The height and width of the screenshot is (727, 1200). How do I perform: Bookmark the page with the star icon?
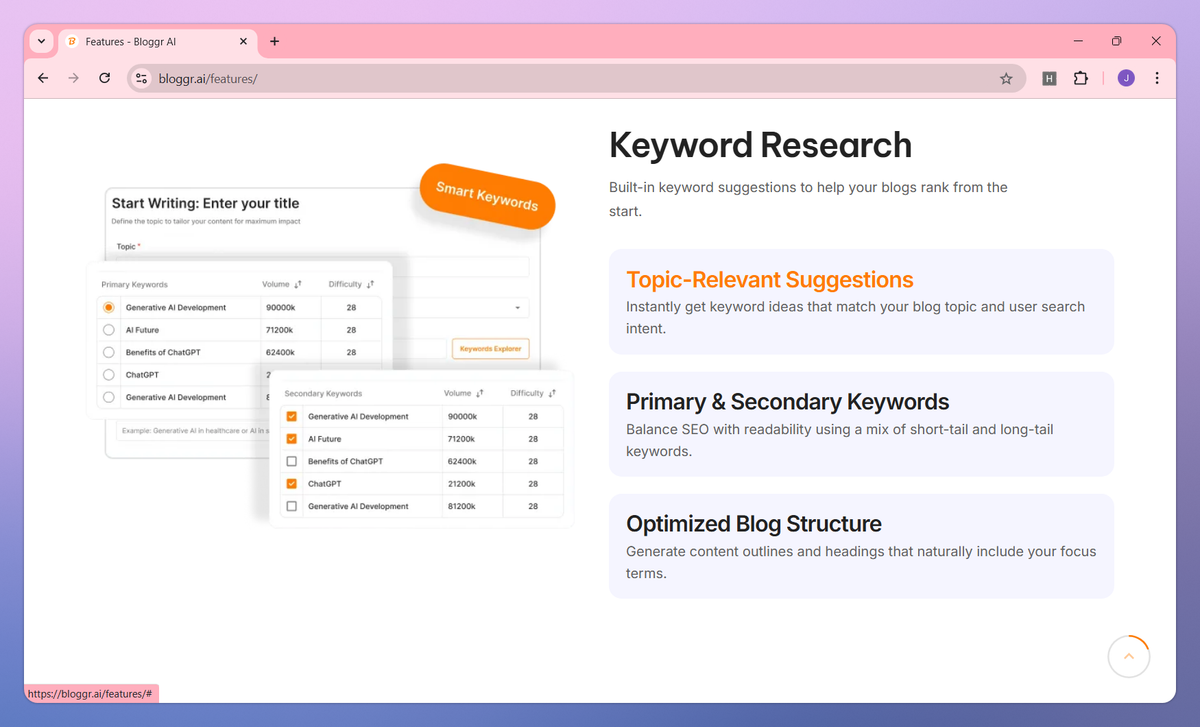pos(1006,77)
